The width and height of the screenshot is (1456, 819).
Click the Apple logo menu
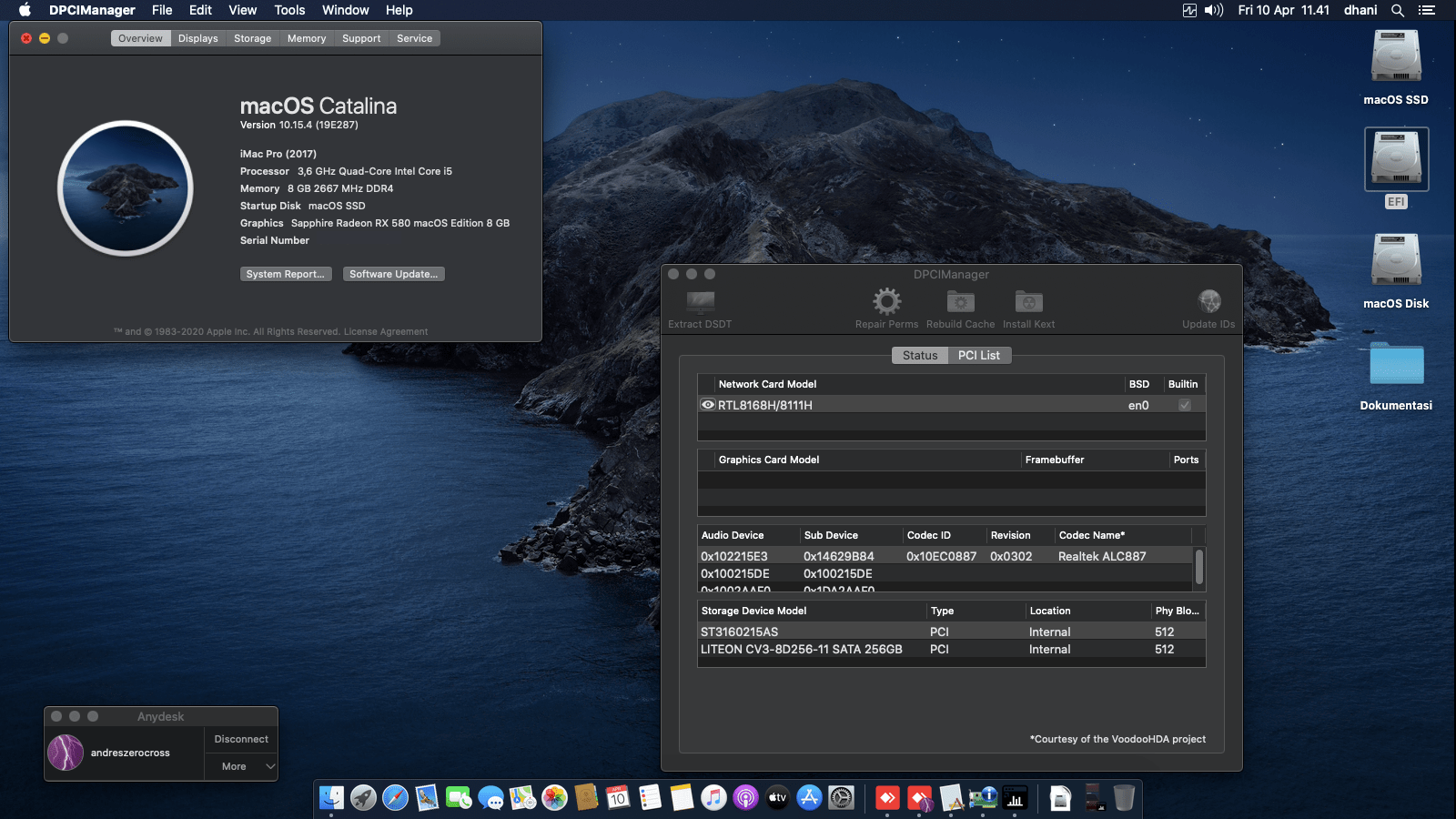pos(25,10)
